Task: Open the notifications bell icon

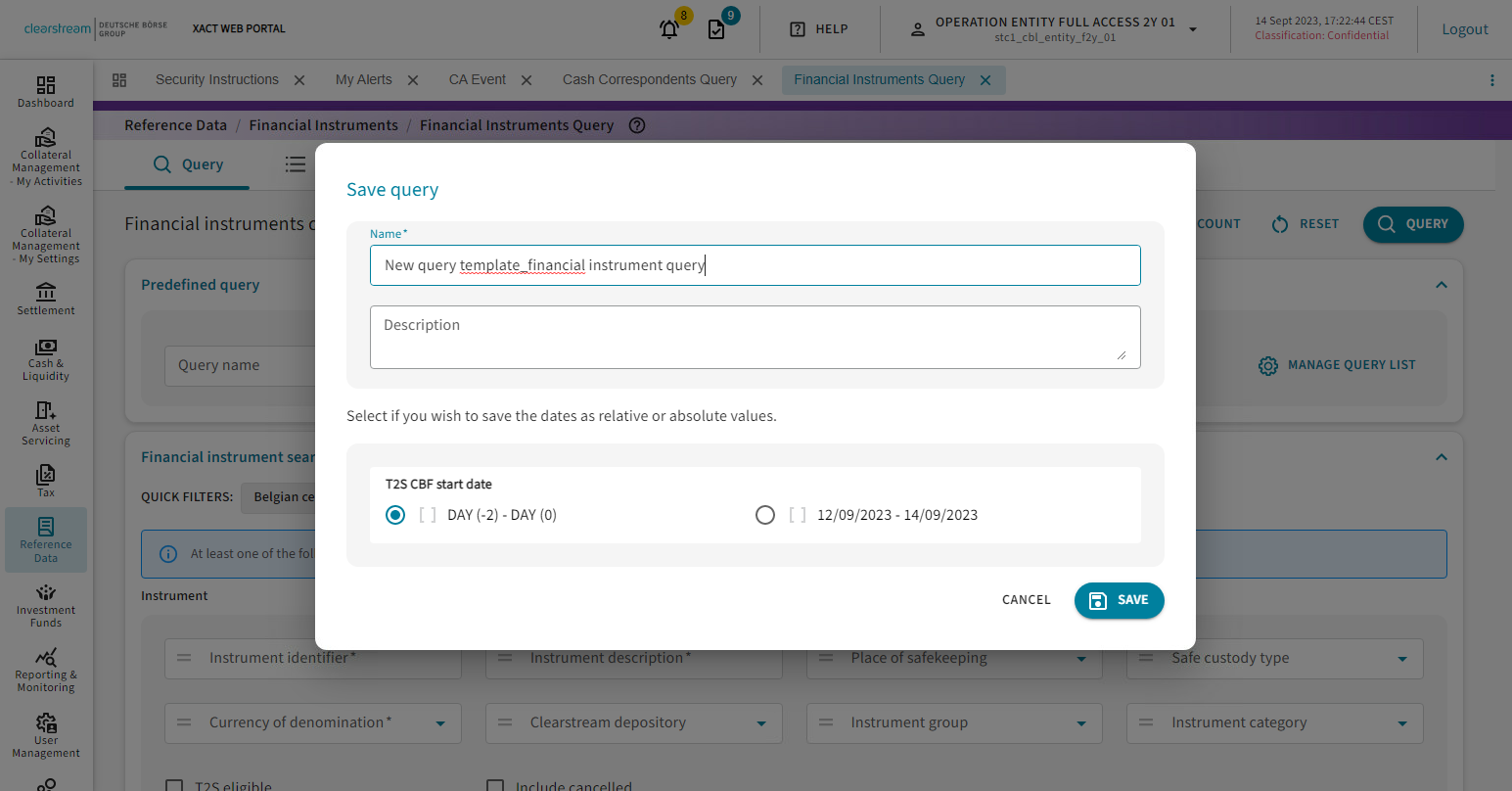Action: [x=670, y=29]
